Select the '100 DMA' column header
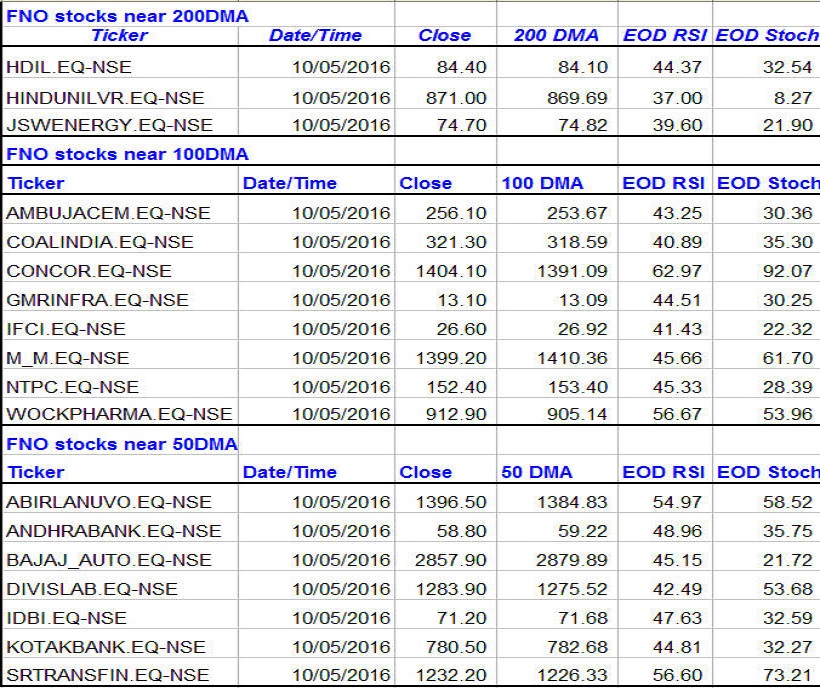 coord(541,183)
